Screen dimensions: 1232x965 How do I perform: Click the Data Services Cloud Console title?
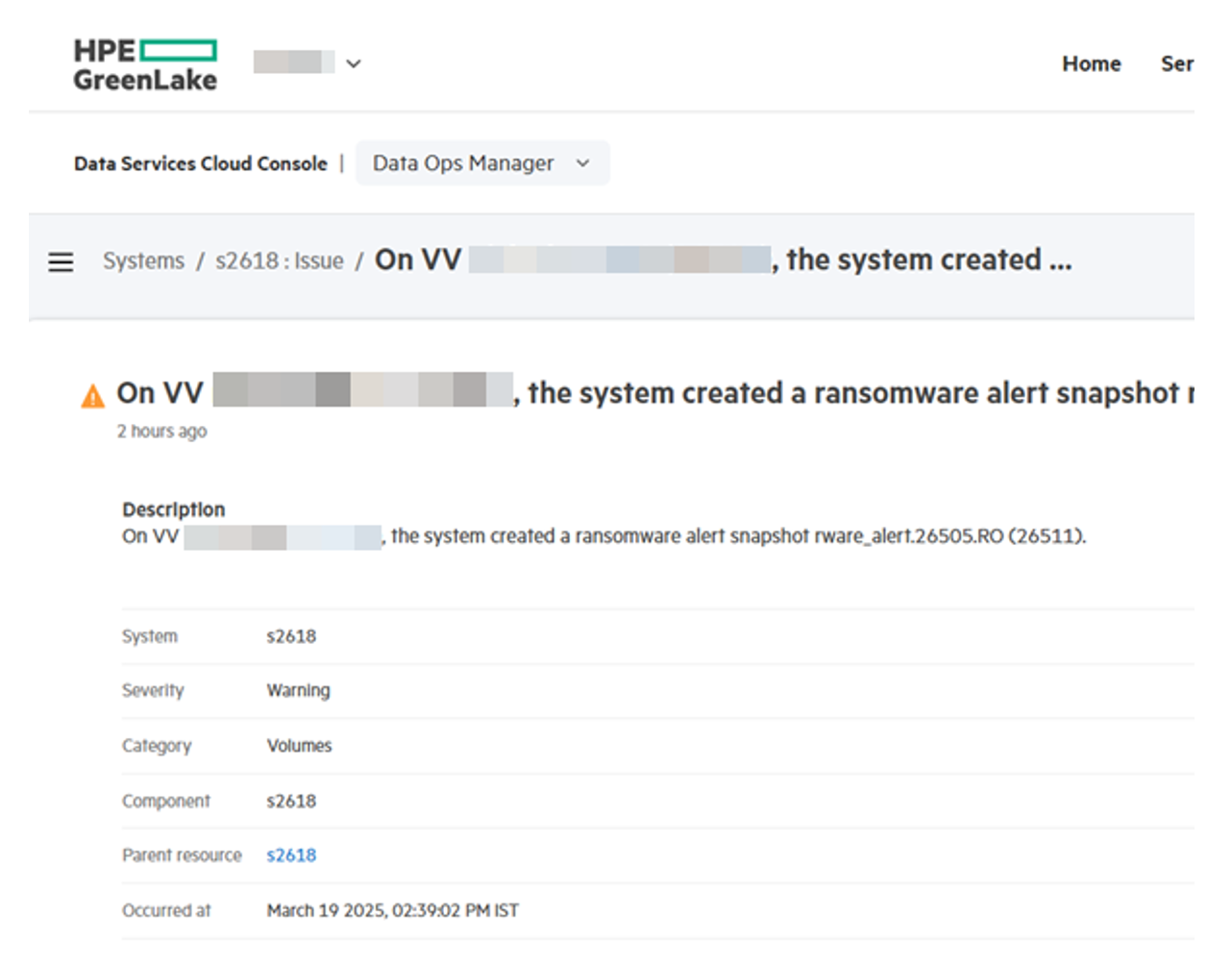click(x=201, y=163)
